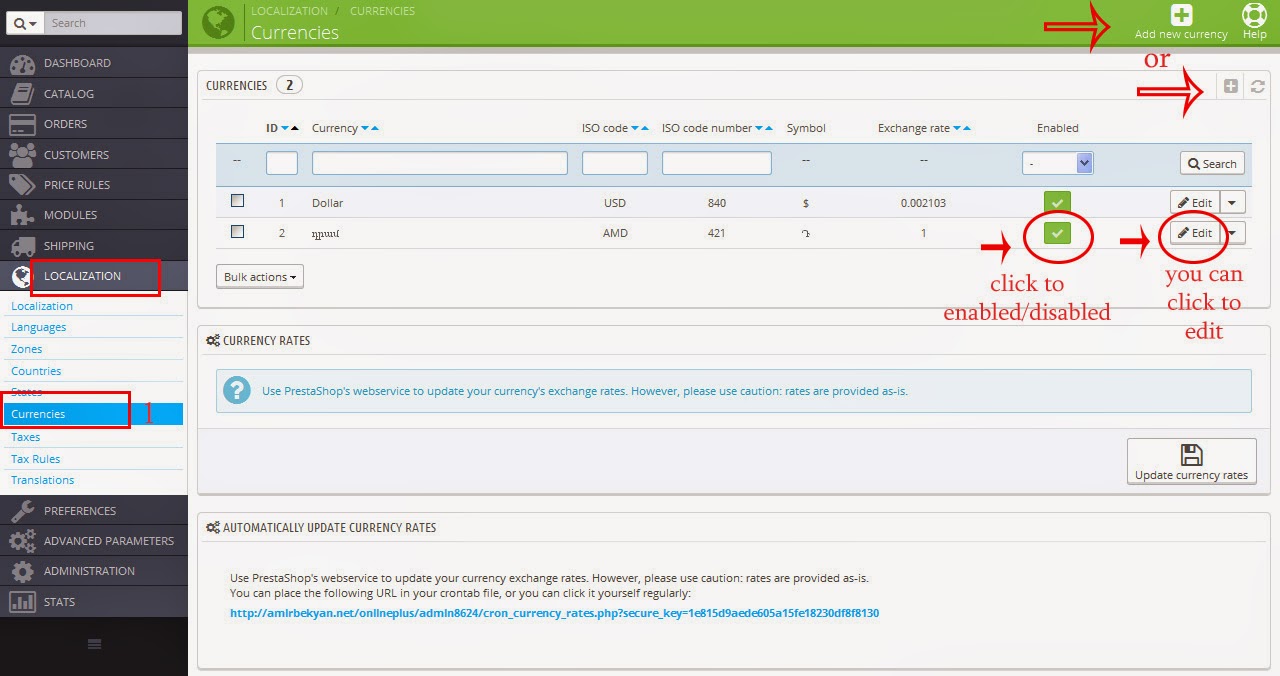Open the Dashboard menu
The width and height of the screenshot is (1280, 676).
point(94,63)
